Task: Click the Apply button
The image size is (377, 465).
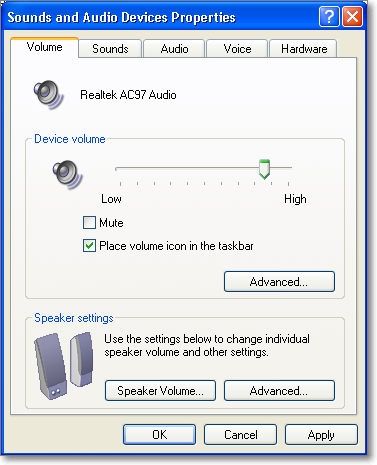Action: pyautogui.click(x=321, y=434)
